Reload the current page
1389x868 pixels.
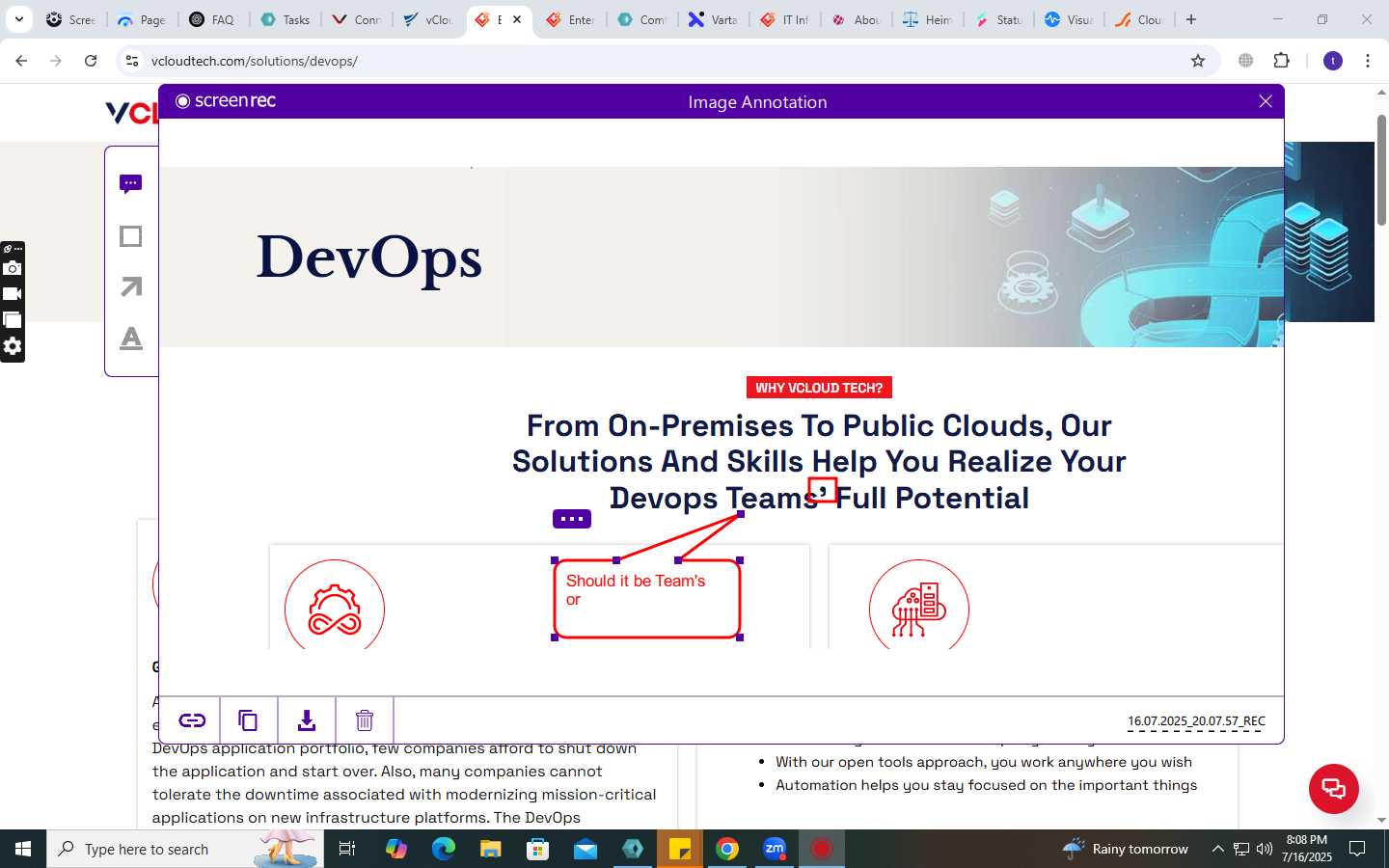[91, 61]
